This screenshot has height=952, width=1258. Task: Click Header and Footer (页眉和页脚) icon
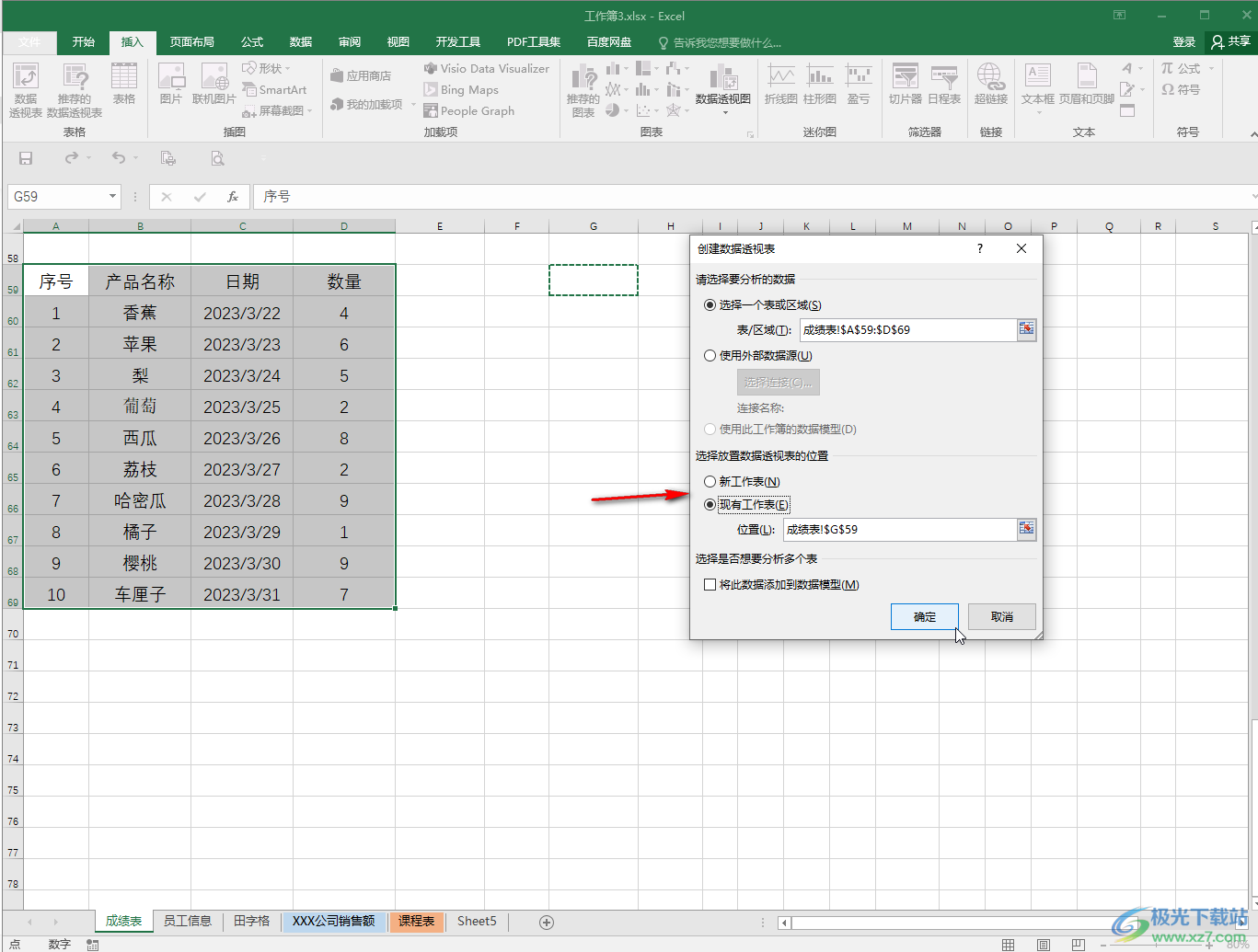(1087, 84)
